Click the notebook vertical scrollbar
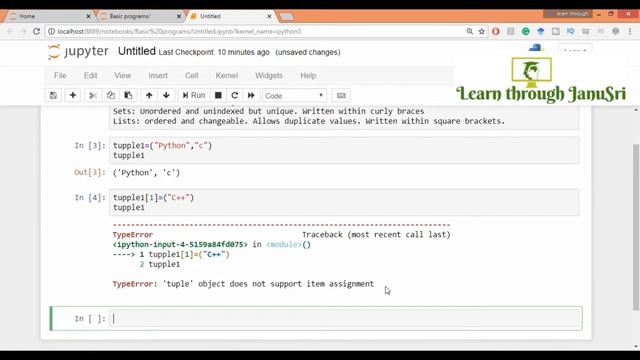 pos(636,227)
